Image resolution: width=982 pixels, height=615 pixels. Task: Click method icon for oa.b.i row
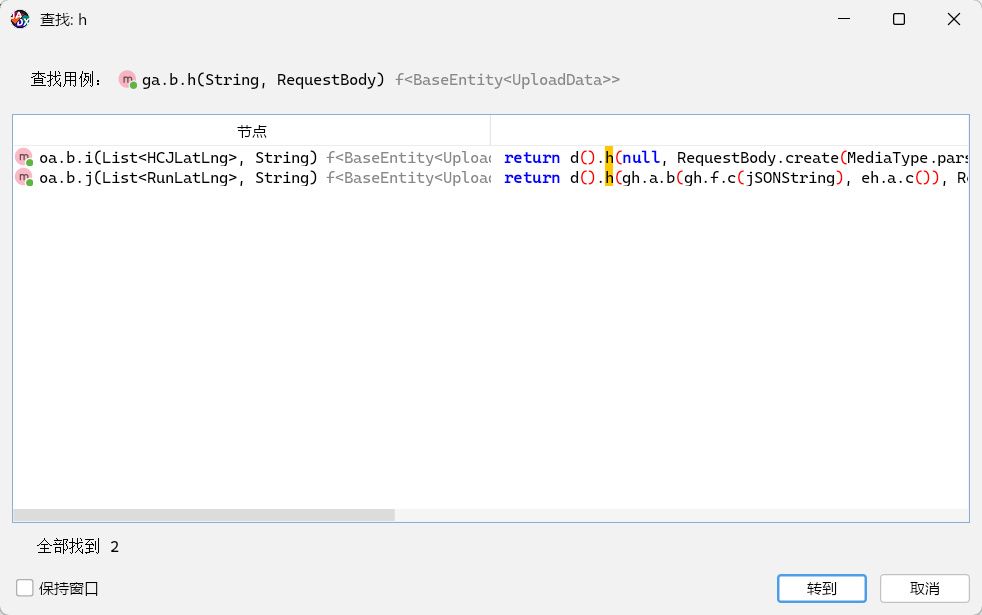coord(24,157)
